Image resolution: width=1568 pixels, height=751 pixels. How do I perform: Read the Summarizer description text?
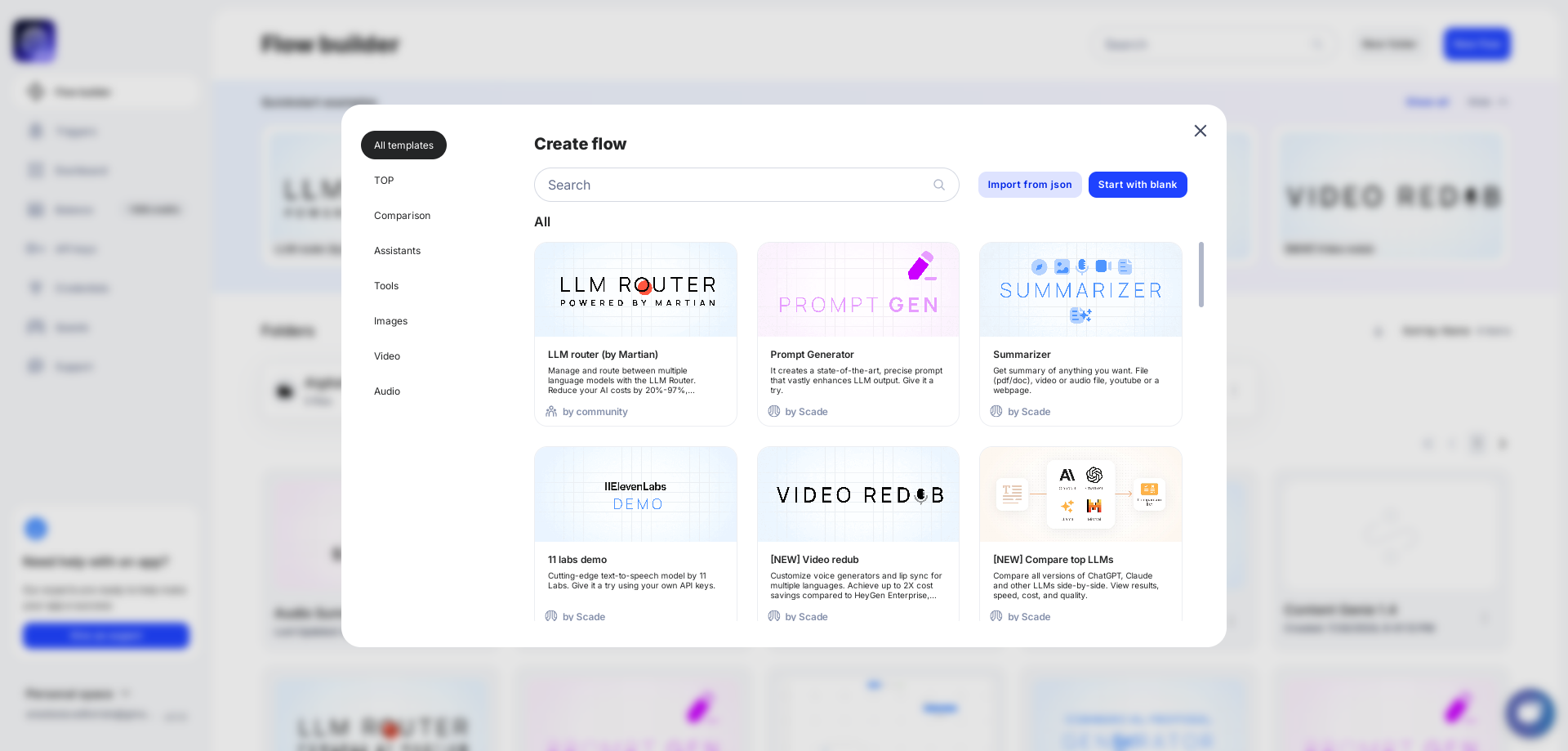coord(1076,381)
